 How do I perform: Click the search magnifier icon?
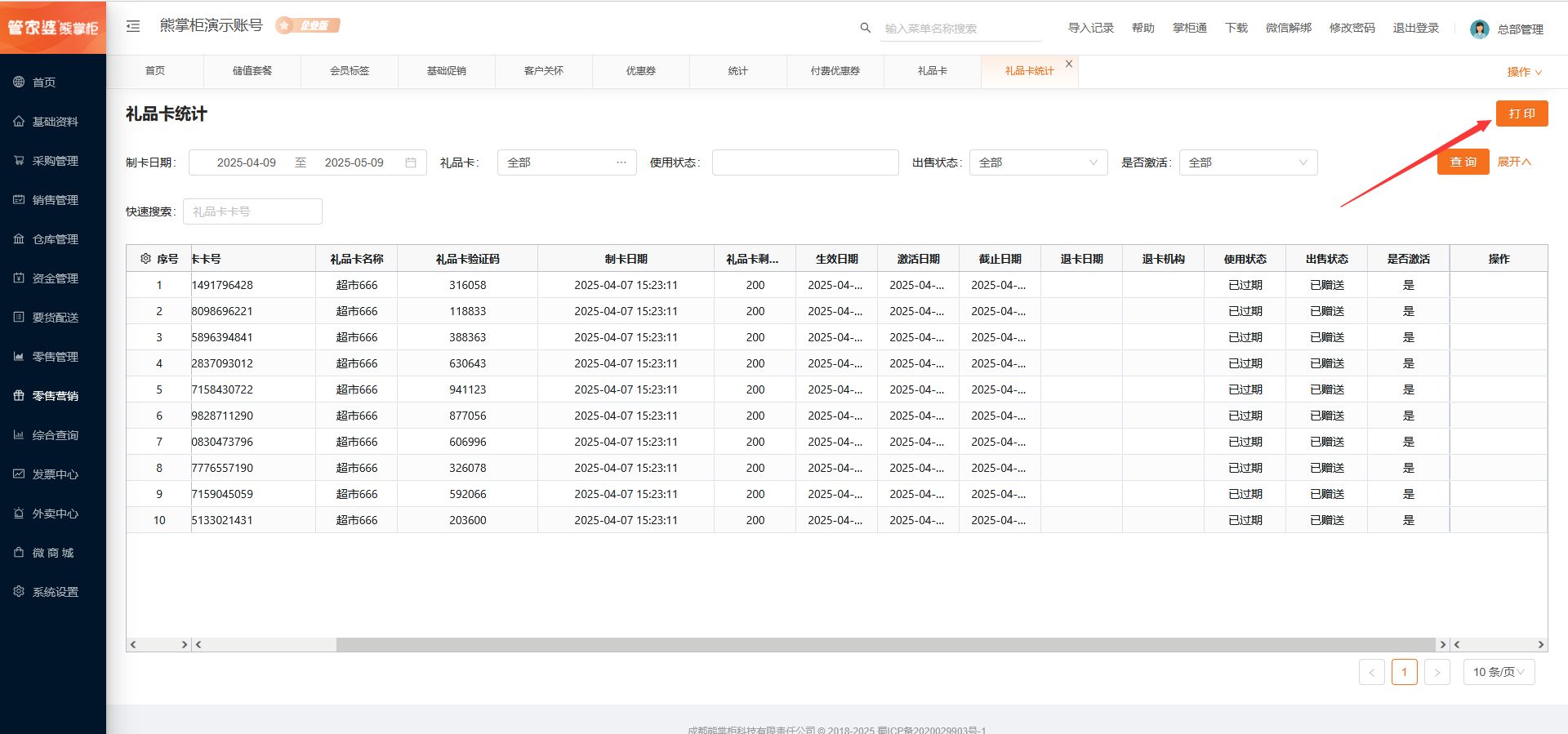[866, 28]
